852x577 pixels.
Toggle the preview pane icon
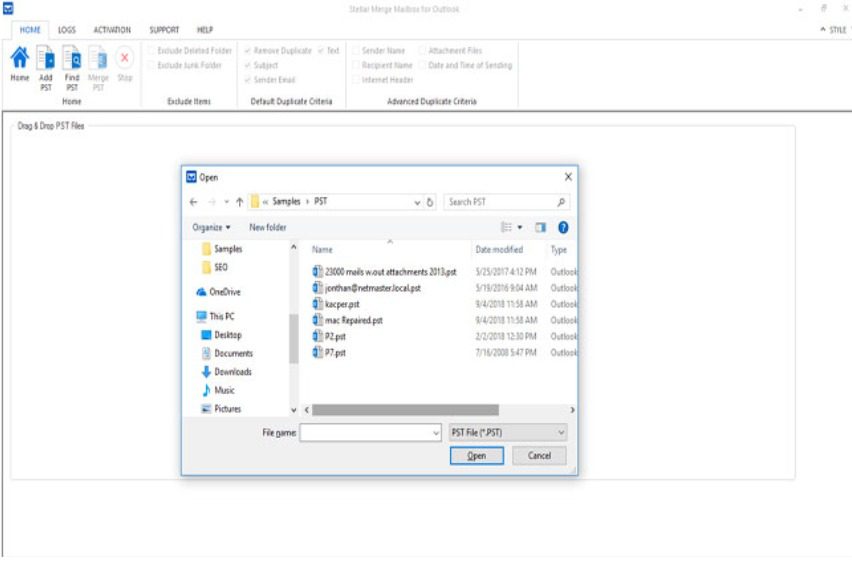coord(541,227)
